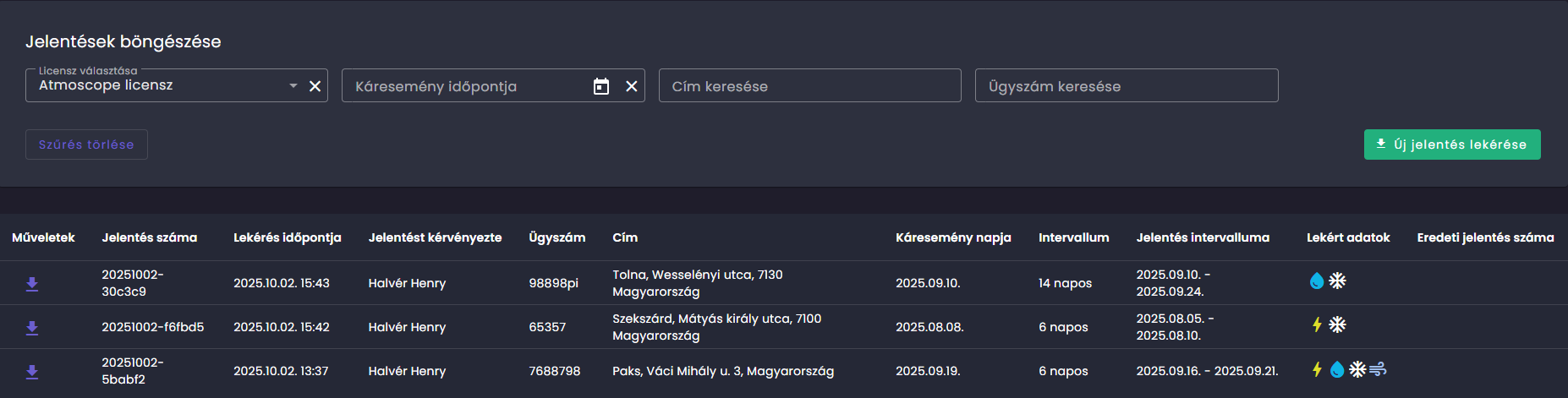1568x398 pixels.
Task: Click the water drop icon in Tolna row
Action: 1317,281
